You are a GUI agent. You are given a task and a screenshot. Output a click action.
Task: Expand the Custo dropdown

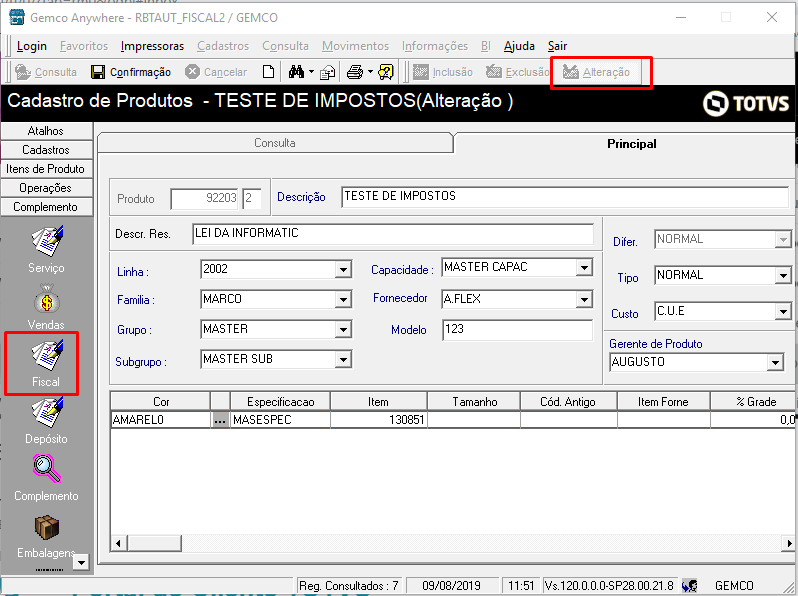783,311
